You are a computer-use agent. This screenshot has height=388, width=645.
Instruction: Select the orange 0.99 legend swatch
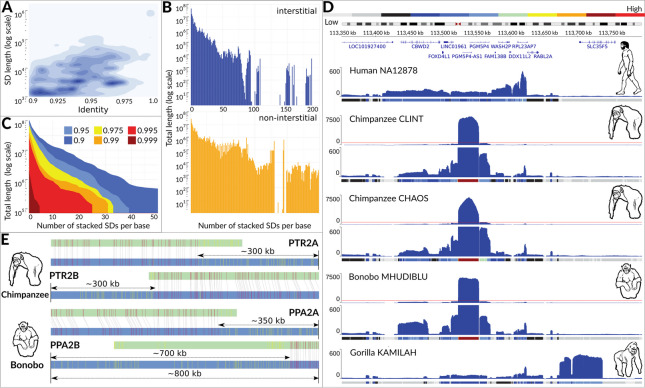pos(97,140)
